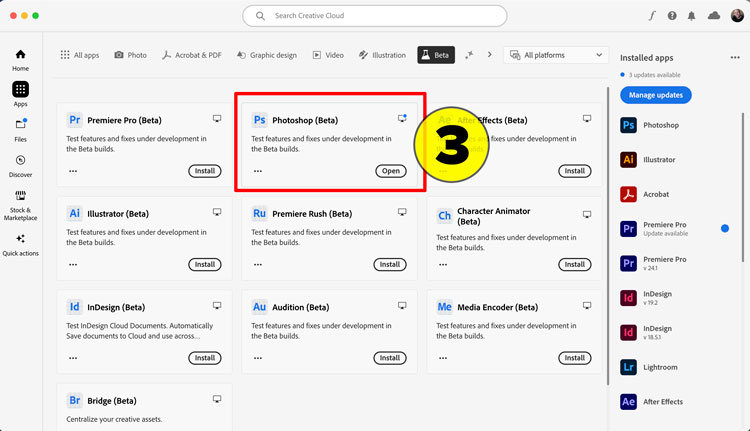This screenshot has height=431, width=750.
Task: Open more options for Premiere Pro (Beta)
Action: (x=73, y=171)
